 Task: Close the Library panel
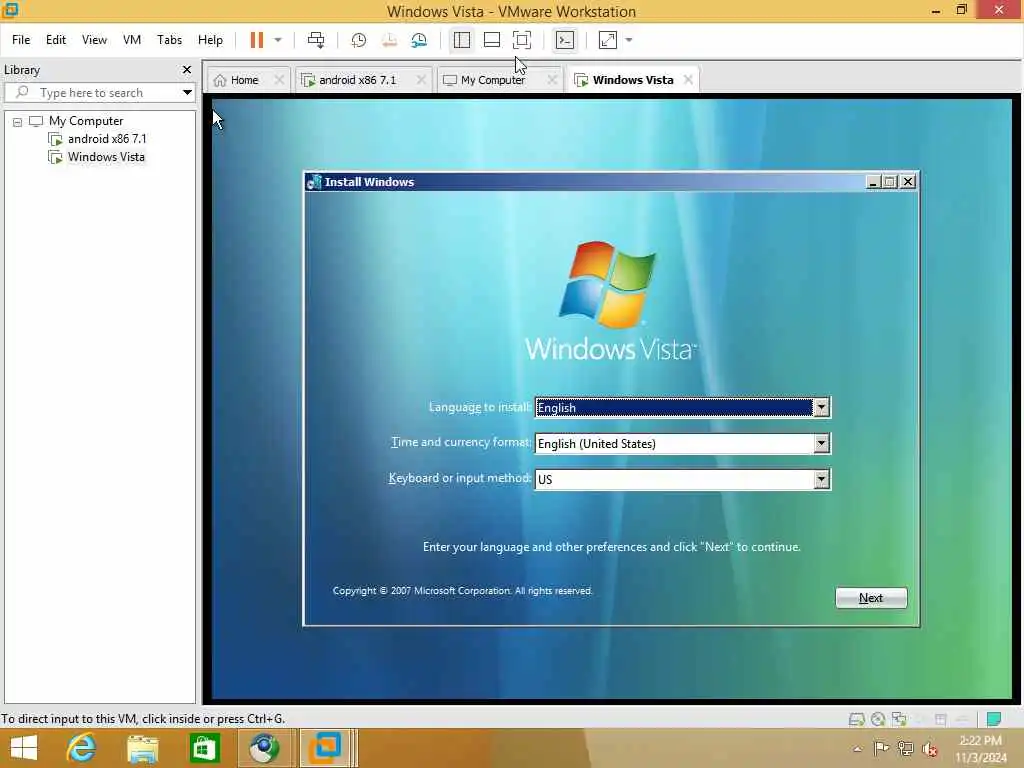(x=187, y=69)
